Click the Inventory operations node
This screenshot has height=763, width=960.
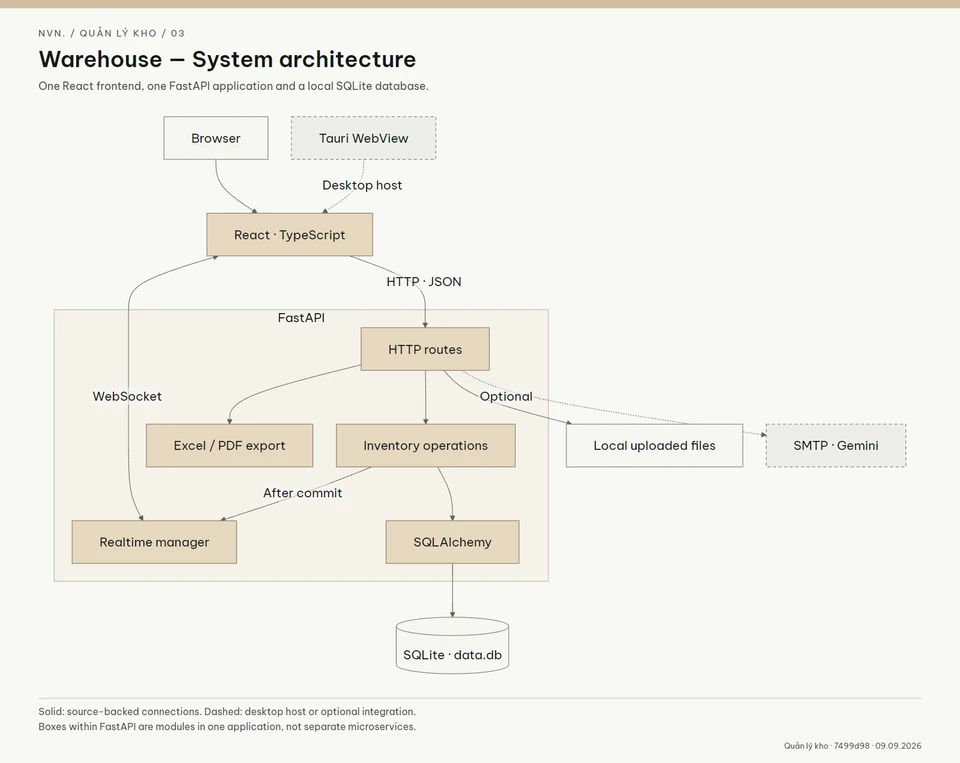[x=426, y=445]
